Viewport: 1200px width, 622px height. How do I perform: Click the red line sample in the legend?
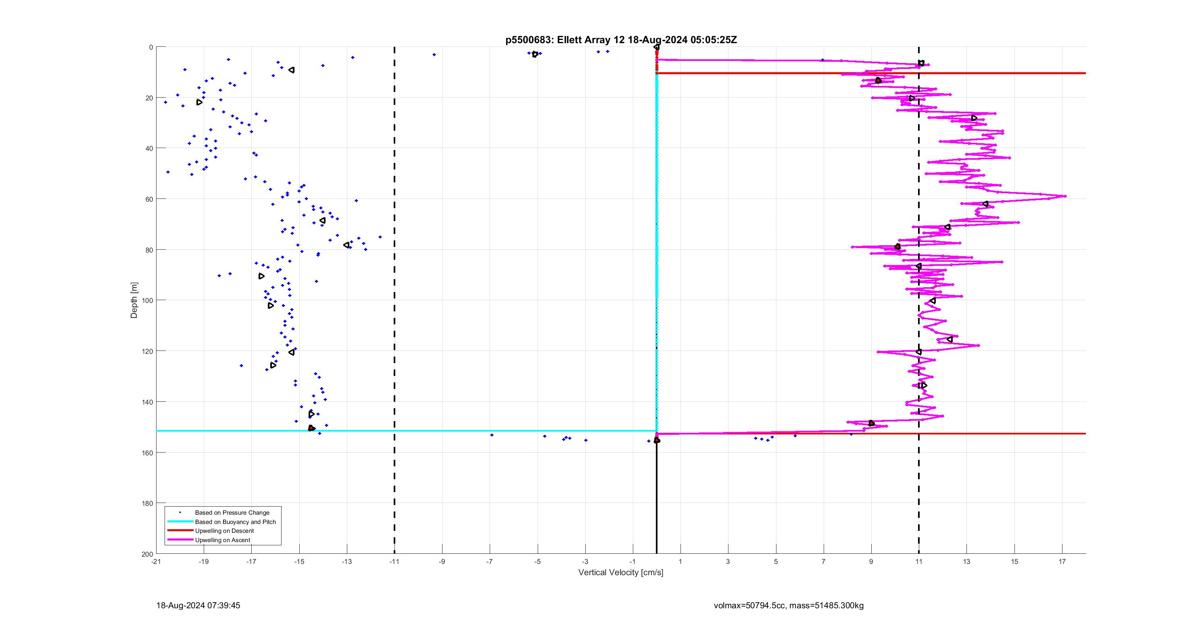(179, 530)
